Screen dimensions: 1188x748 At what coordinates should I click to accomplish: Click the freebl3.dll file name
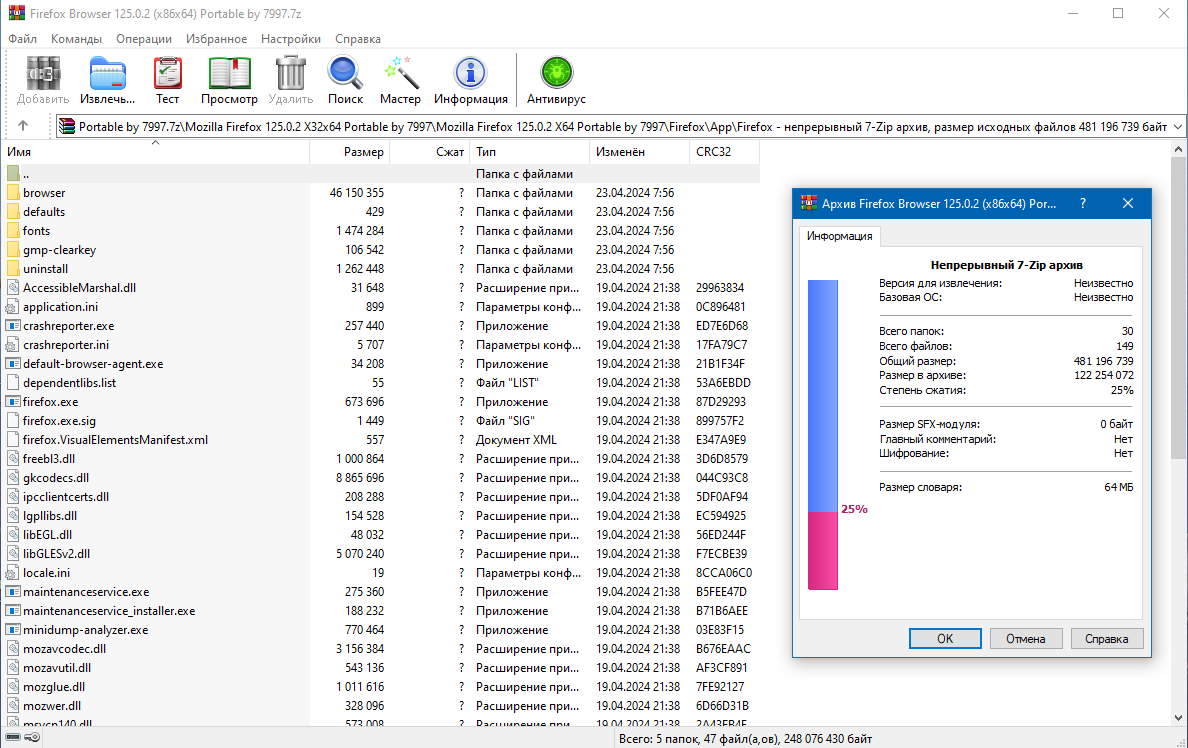pos(48,459)
